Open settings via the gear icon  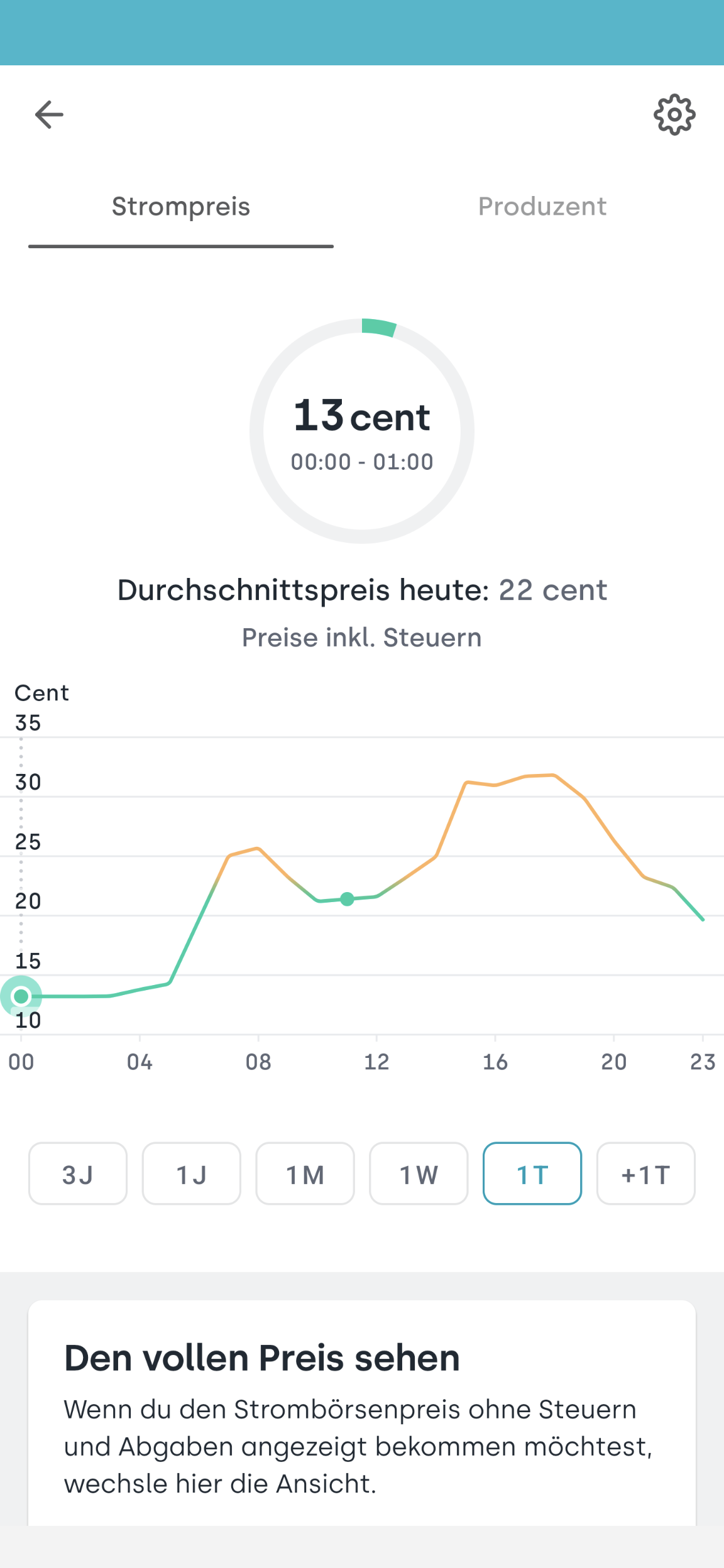coord(674,115)
